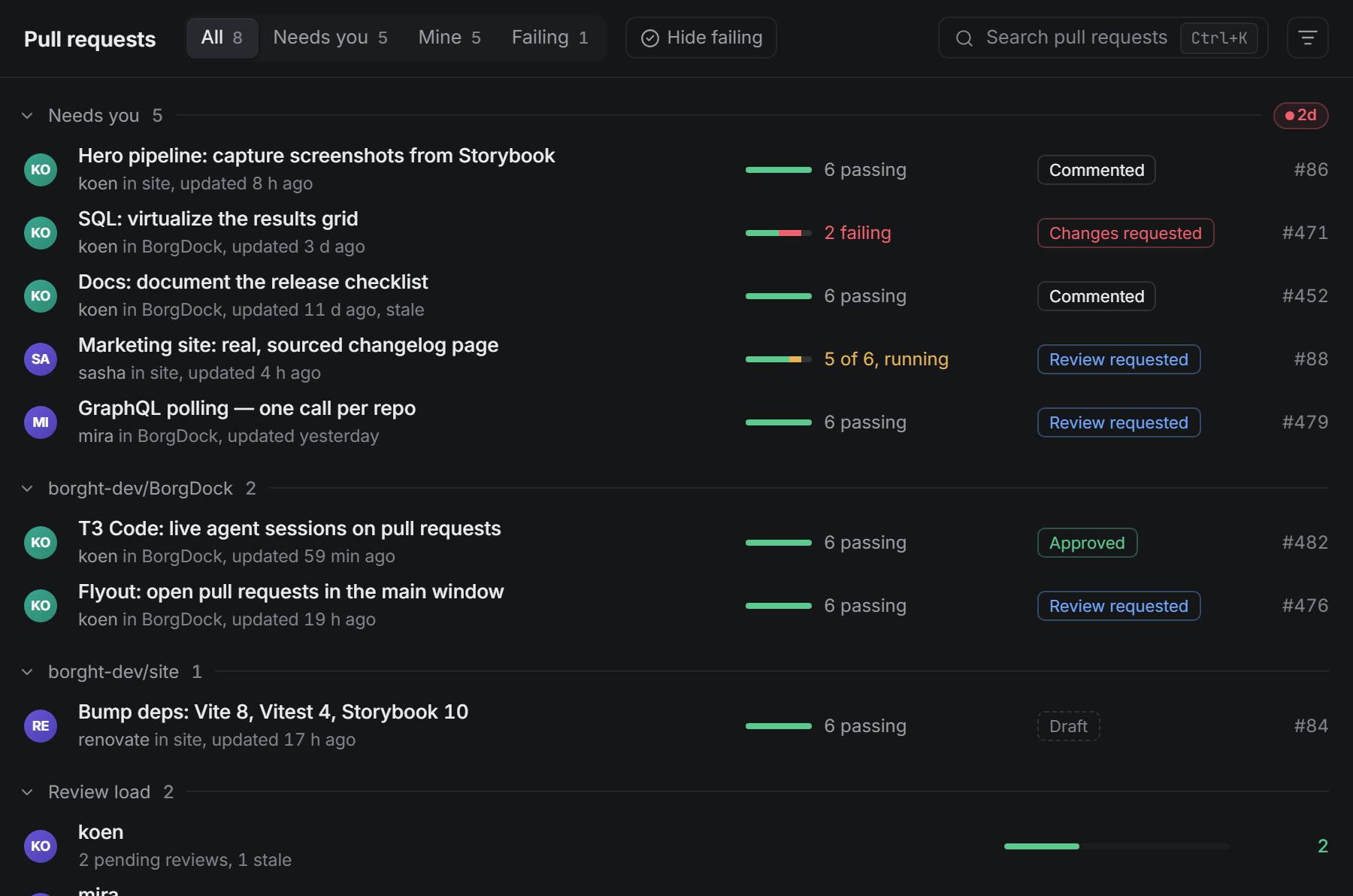Click pull request number #479
The width and height of the screenshot is (1353, 896).
pyautogui.click(x=1305, y=422)
